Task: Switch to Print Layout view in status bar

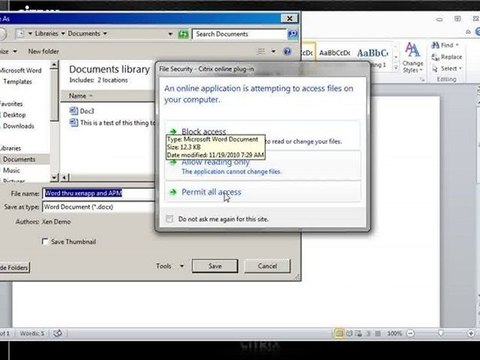Action: (339, 333)
